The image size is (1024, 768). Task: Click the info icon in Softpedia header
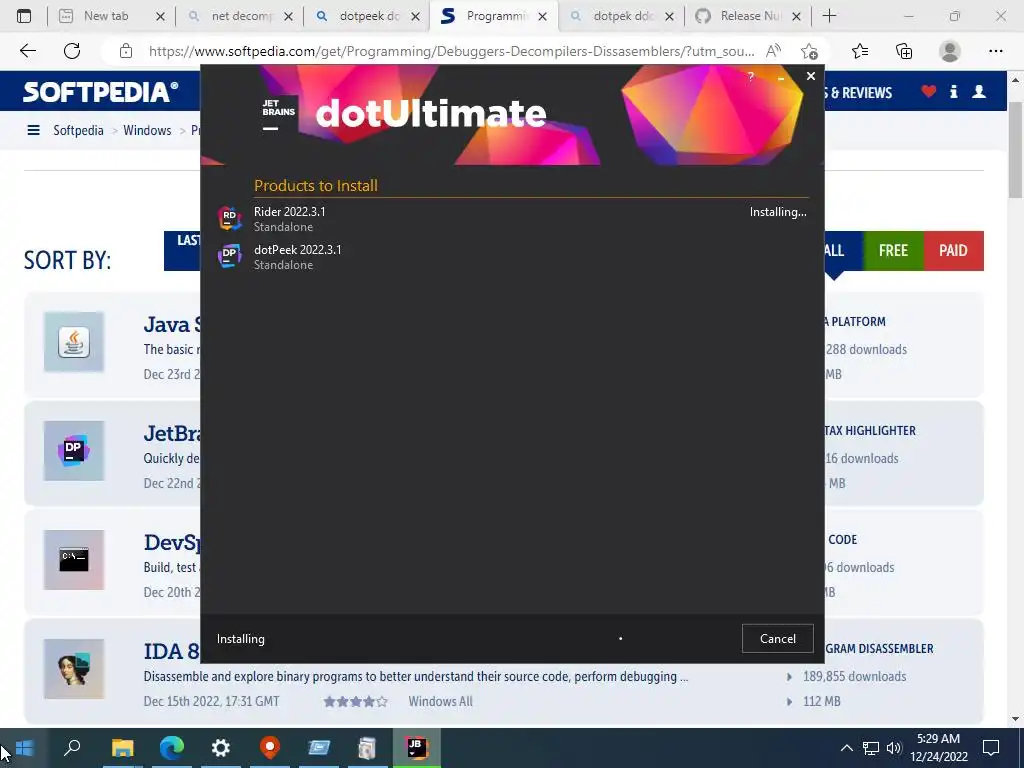tap(953, 91)
